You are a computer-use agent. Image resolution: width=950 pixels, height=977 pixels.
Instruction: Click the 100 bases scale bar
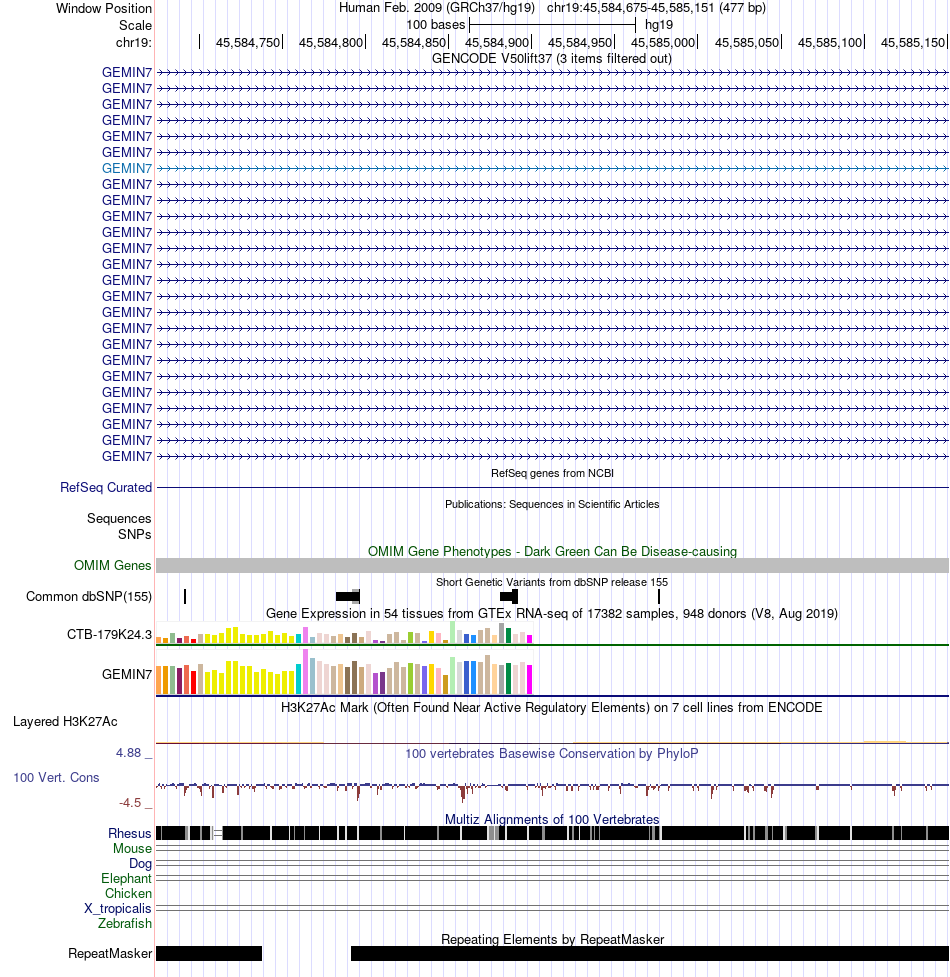coord(553,25)
